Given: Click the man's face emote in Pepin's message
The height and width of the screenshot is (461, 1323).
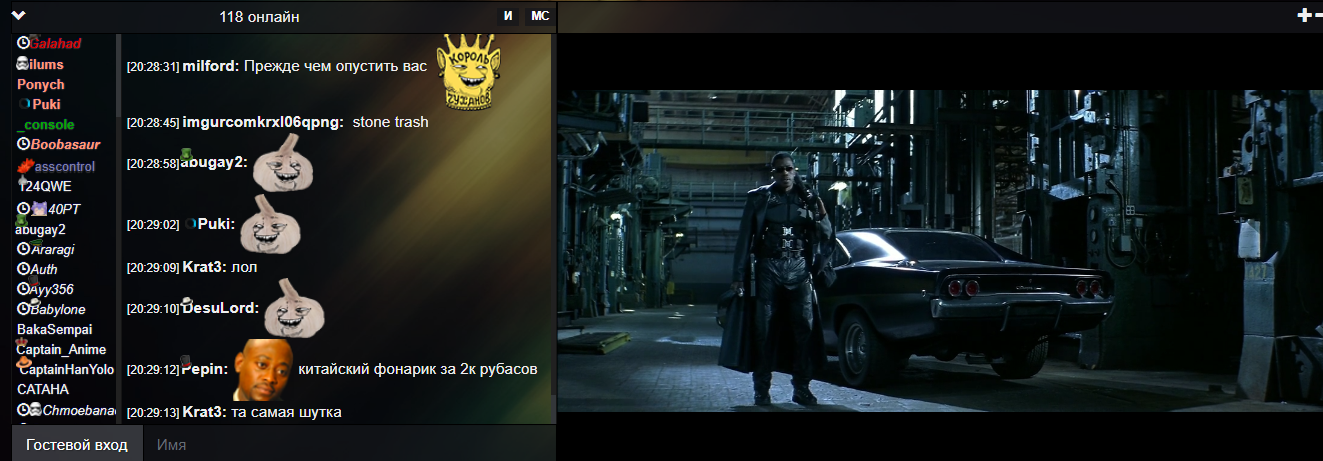Looking at the screenshot, I should pos(263,370).
